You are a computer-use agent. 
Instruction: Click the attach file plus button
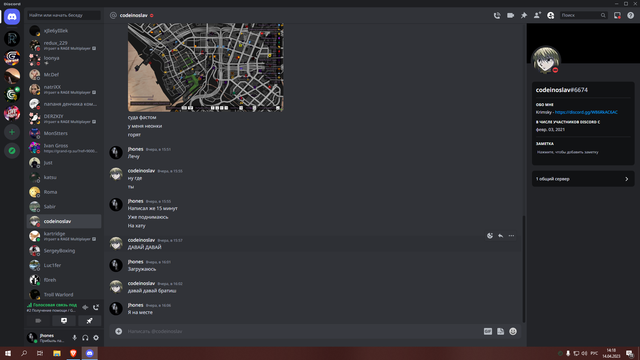118,331
